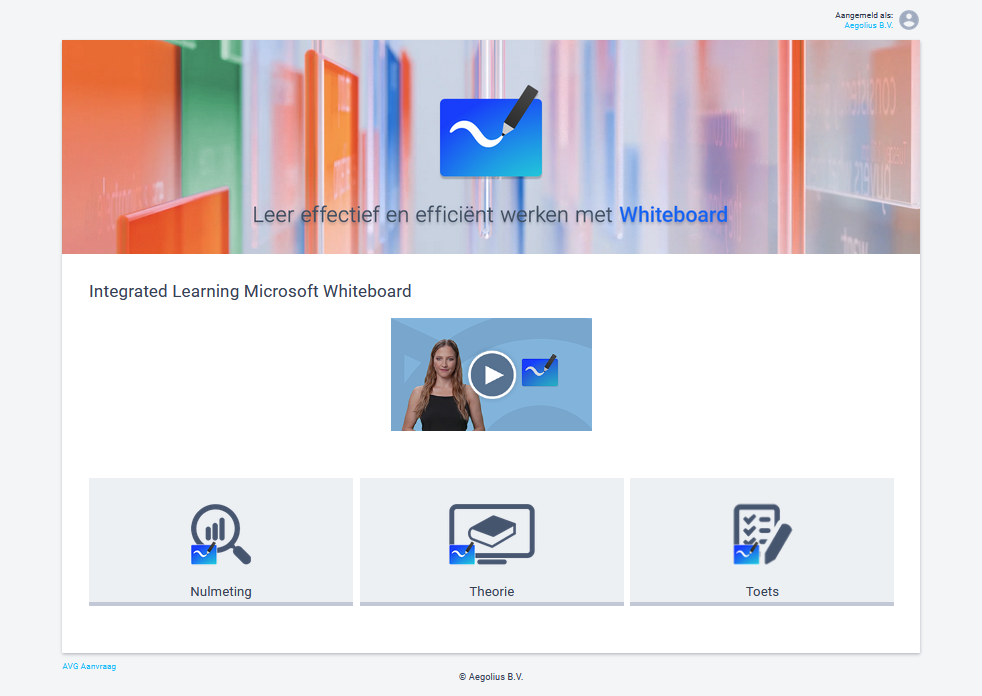Click the small Whiteboard badge on Nulmeting icon
The image size is (982, 696).
(204, 553)
